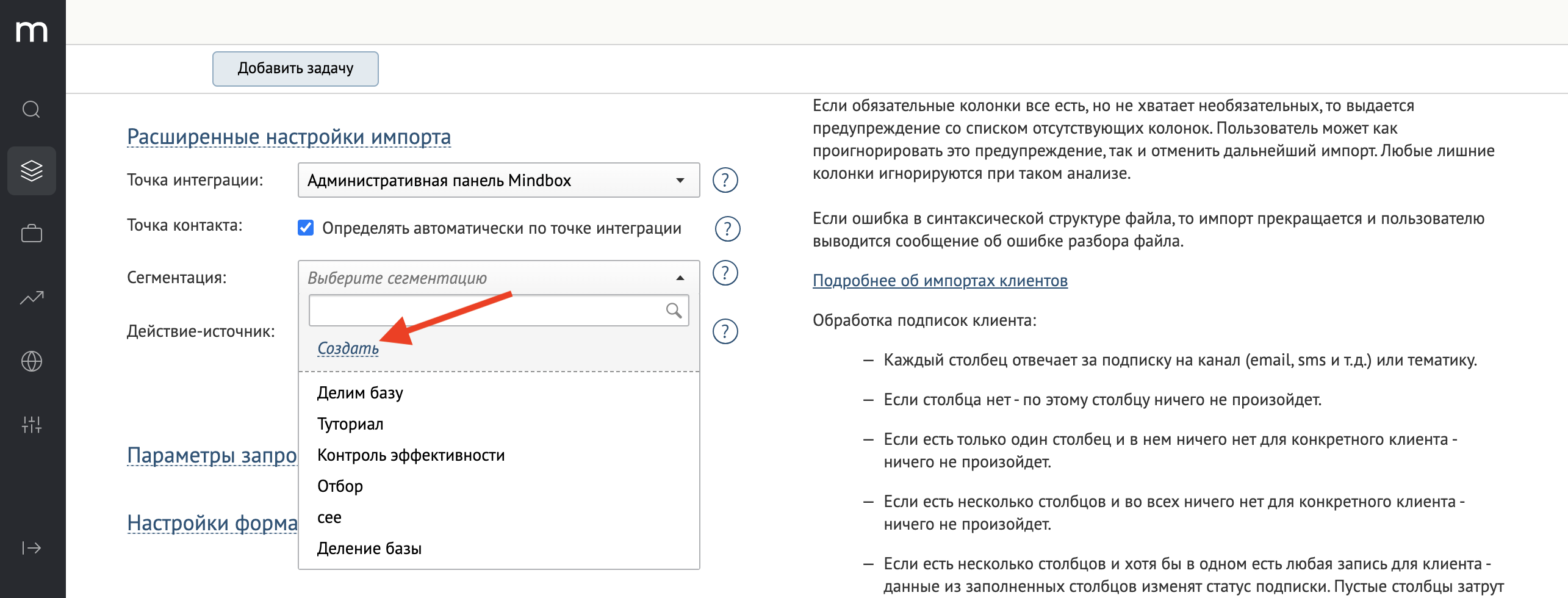The image size is (1568, 598).
Task: Open the Точка интеграции dropdown
Action: pos(498,180)
